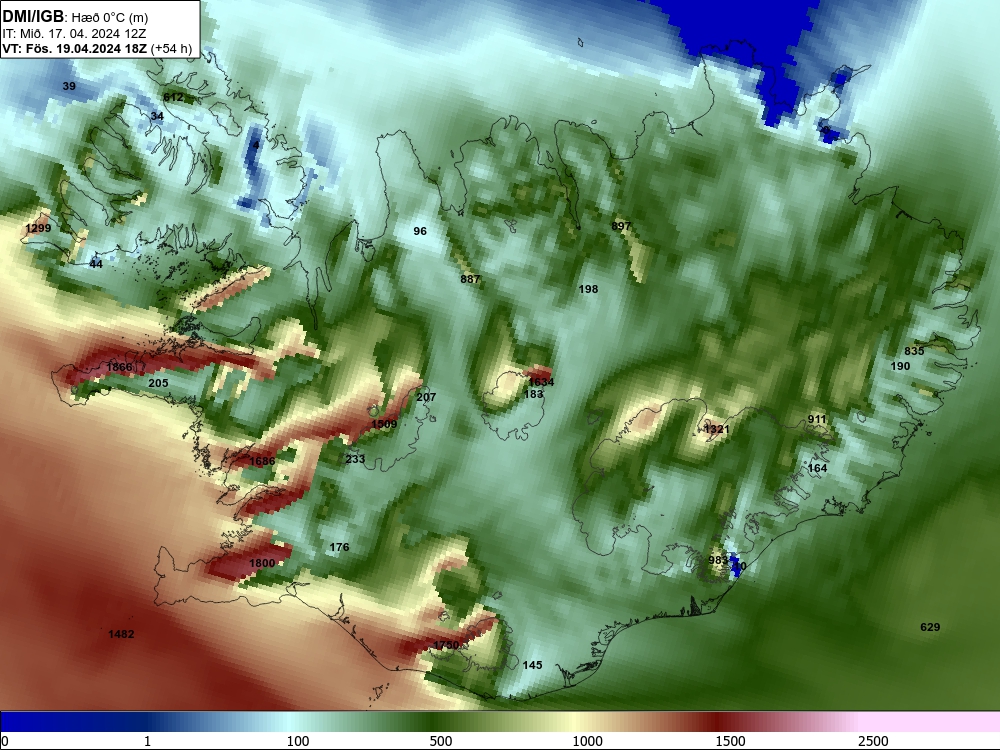The width and height of the screenshot is (1000, 750).
Task: Click the legend label 100
Action: click(x=298, y=741)
